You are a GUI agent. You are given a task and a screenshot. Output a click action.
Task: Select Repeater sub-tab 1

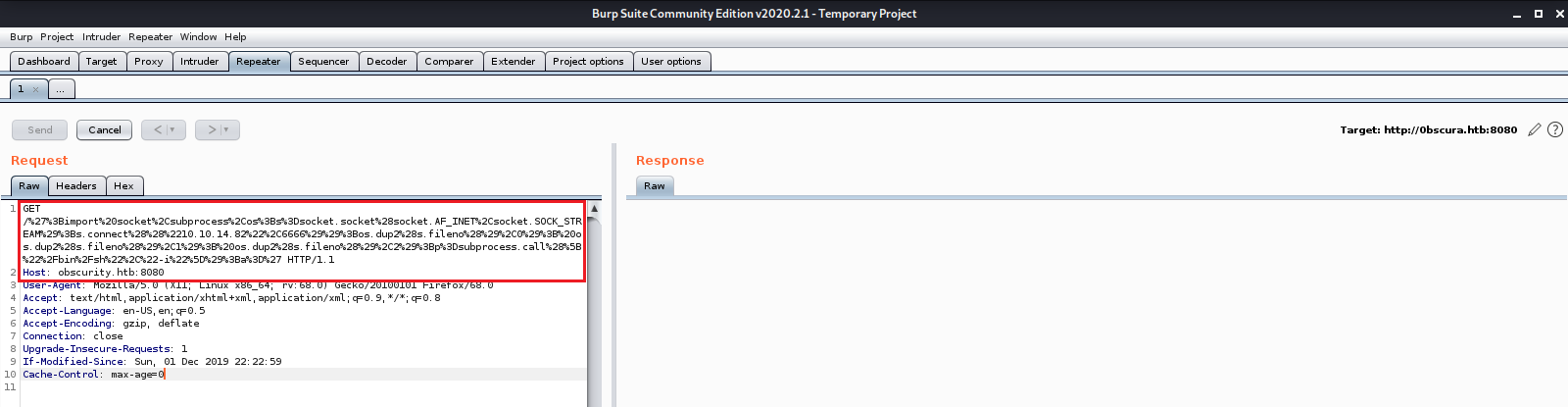click(x=21, y=89)
